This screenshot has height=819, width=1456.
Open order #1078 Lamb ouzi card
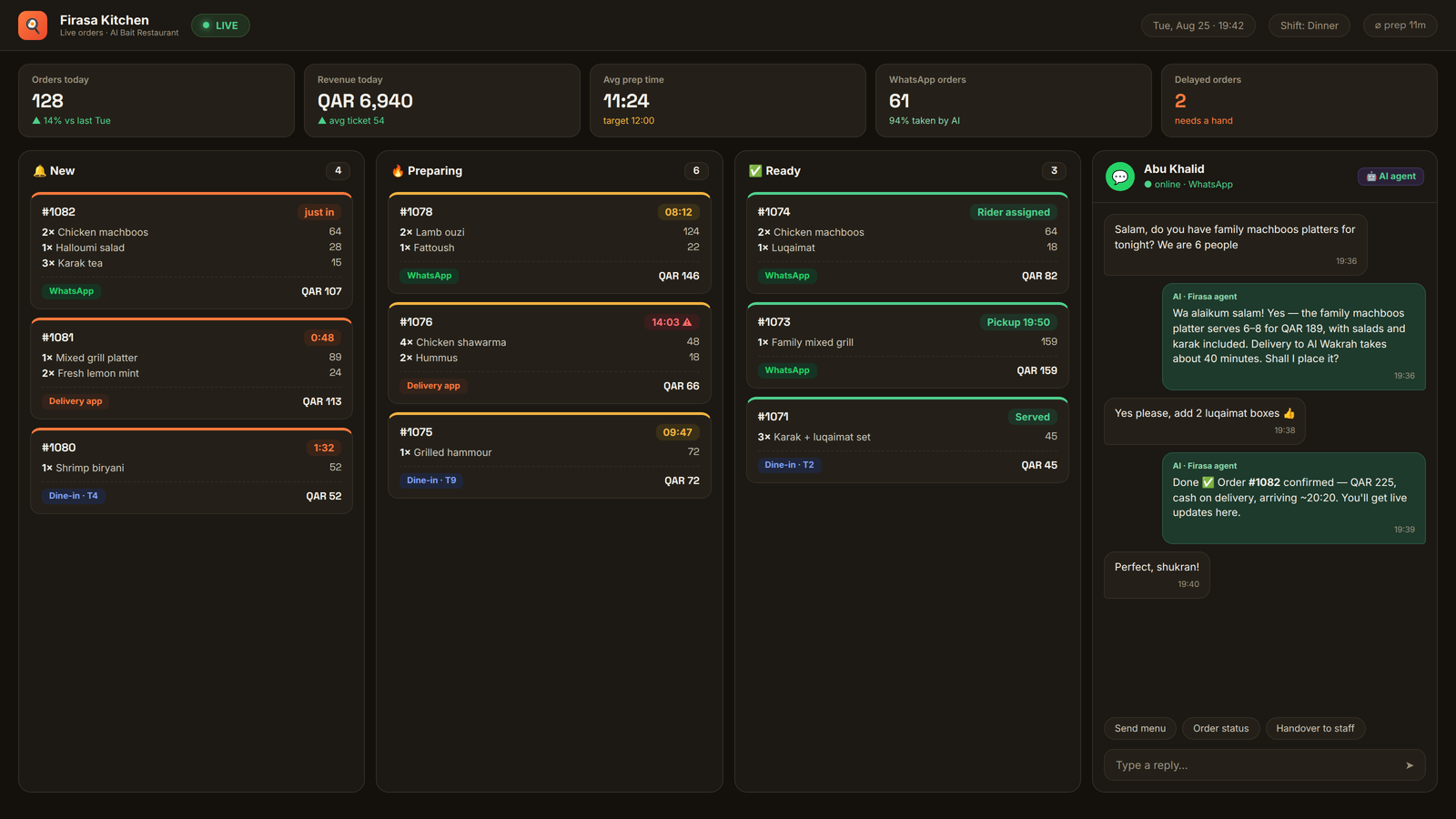(550, 243)
